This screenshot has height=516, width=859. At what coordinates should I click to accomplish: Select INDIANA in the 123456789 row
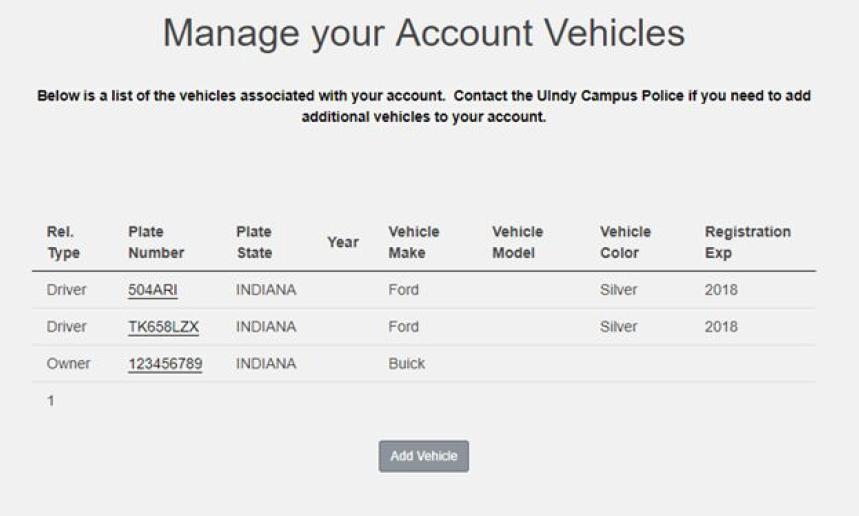[x=266, y=364]
